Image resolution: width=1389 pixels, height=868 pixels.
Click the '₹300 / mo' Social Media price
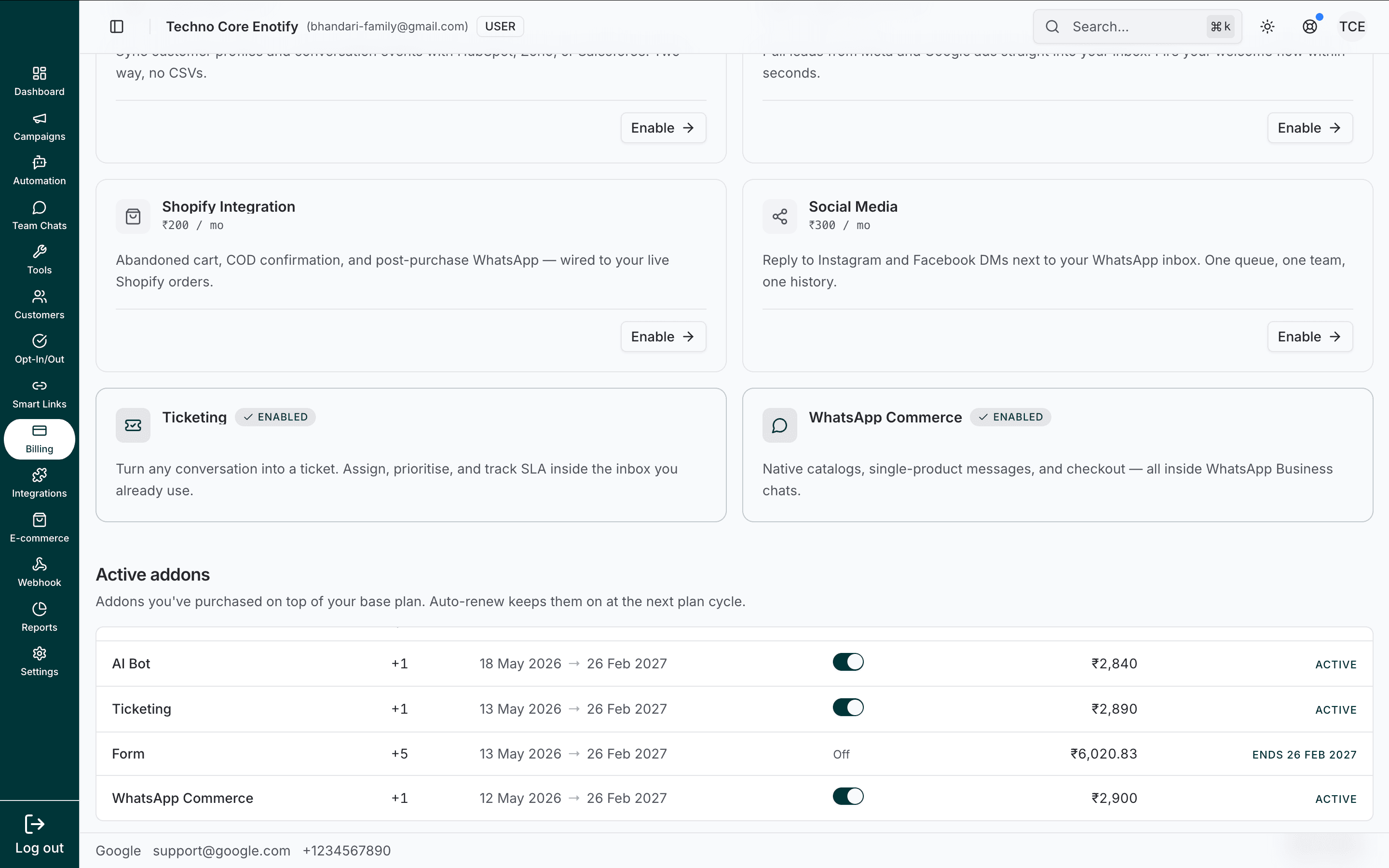(x=839, y=225)
